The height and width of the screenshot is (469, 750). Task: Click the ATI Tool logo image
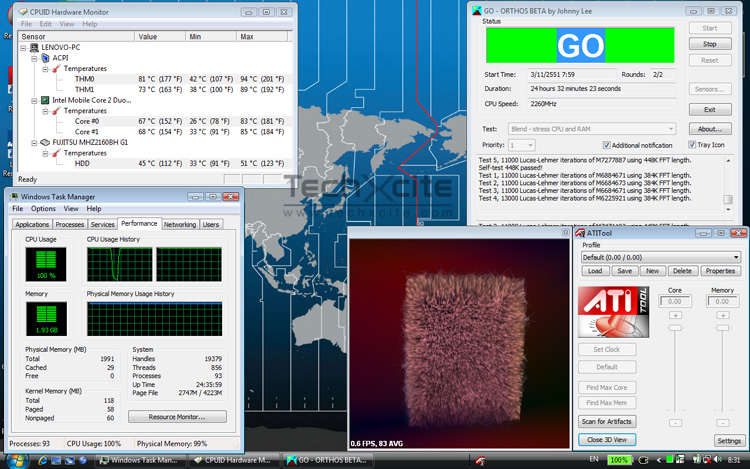point(613,312)
